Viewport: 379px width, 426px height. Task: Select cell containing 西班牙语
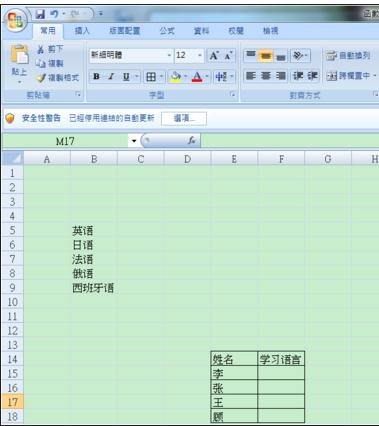click(94, 288)
